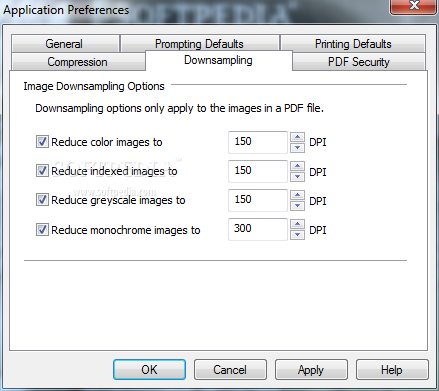Open the PDF Security tab

[359, 62]
